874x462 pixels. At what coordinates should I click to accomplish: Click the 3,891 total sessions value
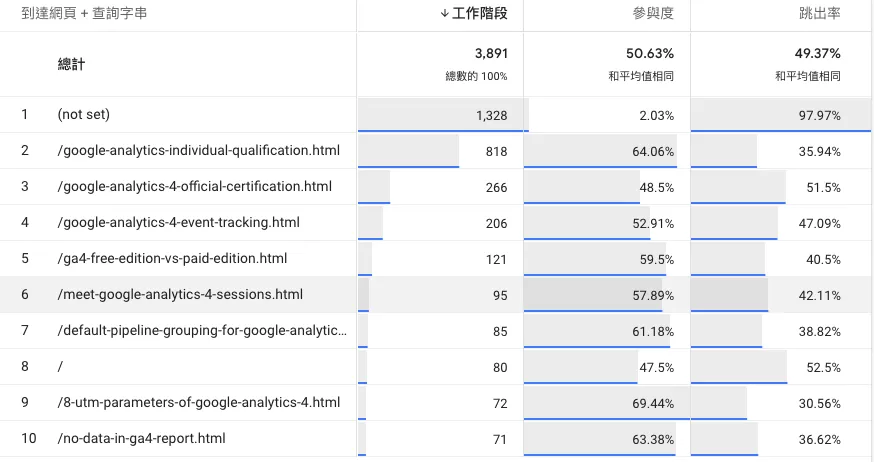tap(491, 54)
